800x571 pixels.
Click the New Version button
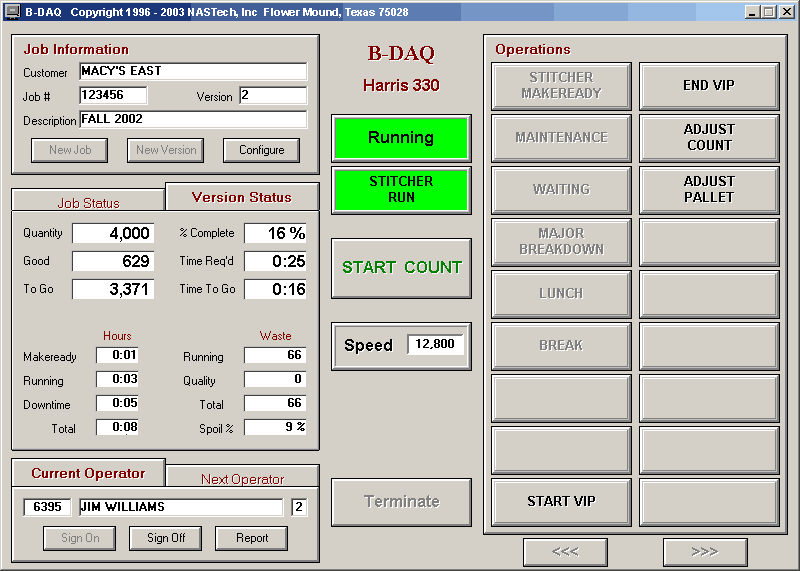click(165, 150)
